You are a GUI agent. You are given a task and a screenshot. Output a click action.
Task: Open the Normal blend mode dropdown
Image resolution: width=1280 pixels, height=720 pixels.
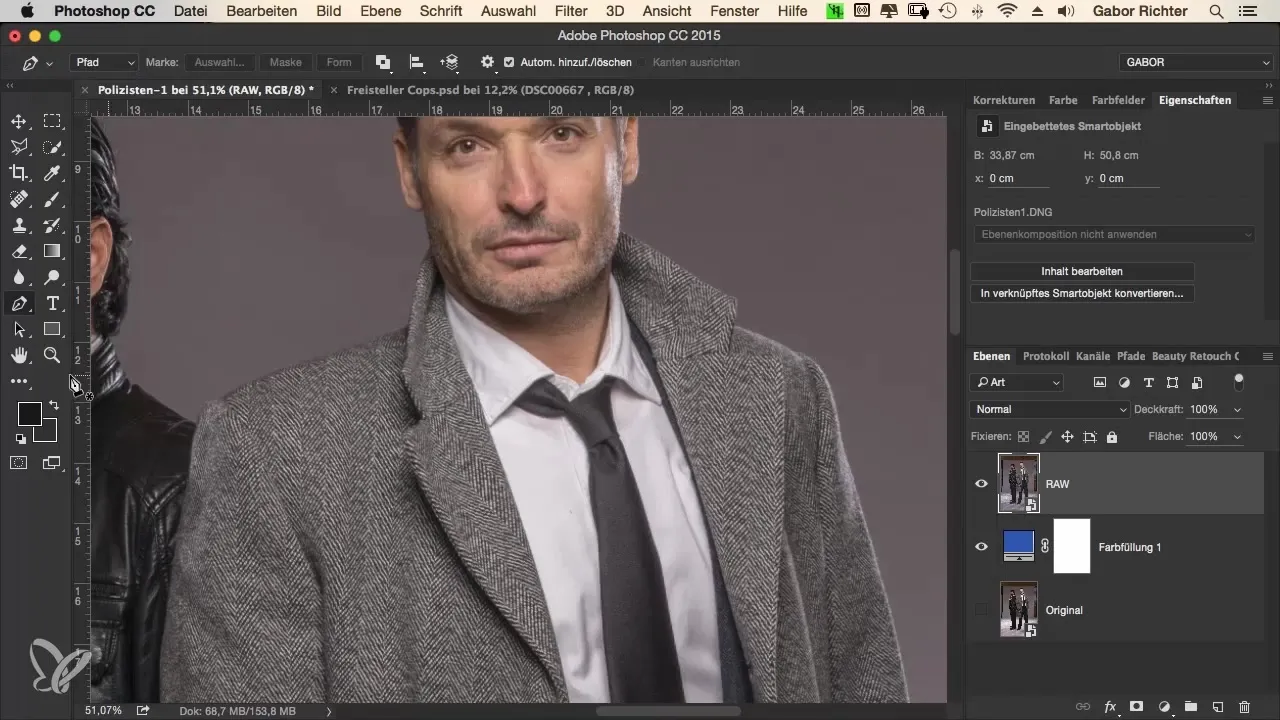1049,409
